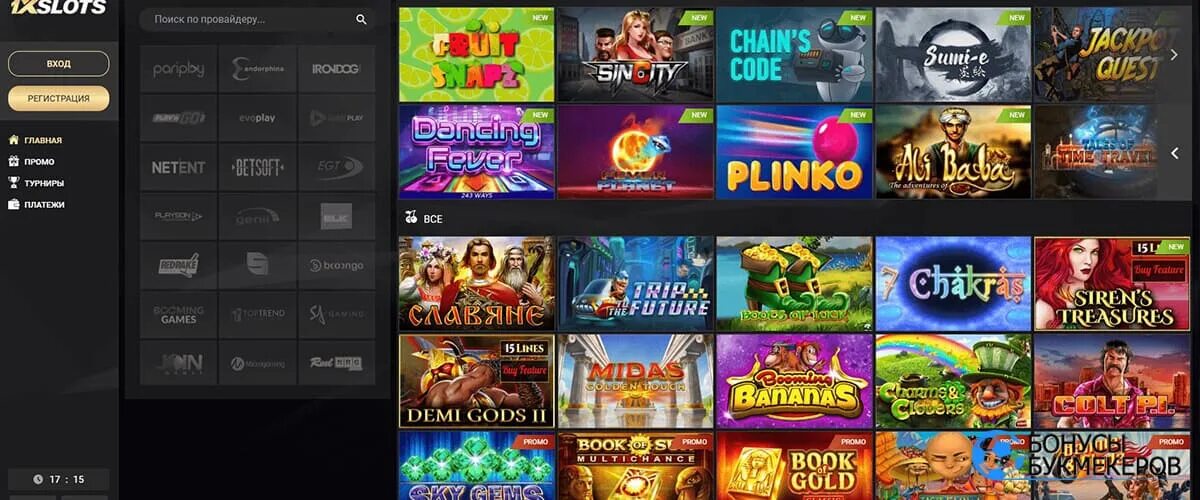Viewport: 1200px width, 500px height.
Task: Select the NetEnt provider logo
Action: pyautogui.click(x=178, y=167)
